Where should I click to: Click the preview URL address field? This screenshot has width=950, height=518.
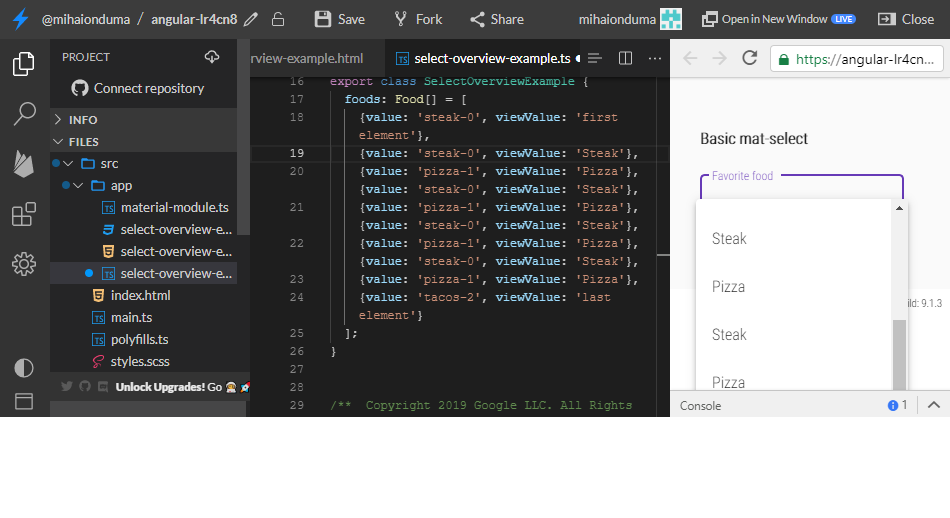click(x=857, y=59)
